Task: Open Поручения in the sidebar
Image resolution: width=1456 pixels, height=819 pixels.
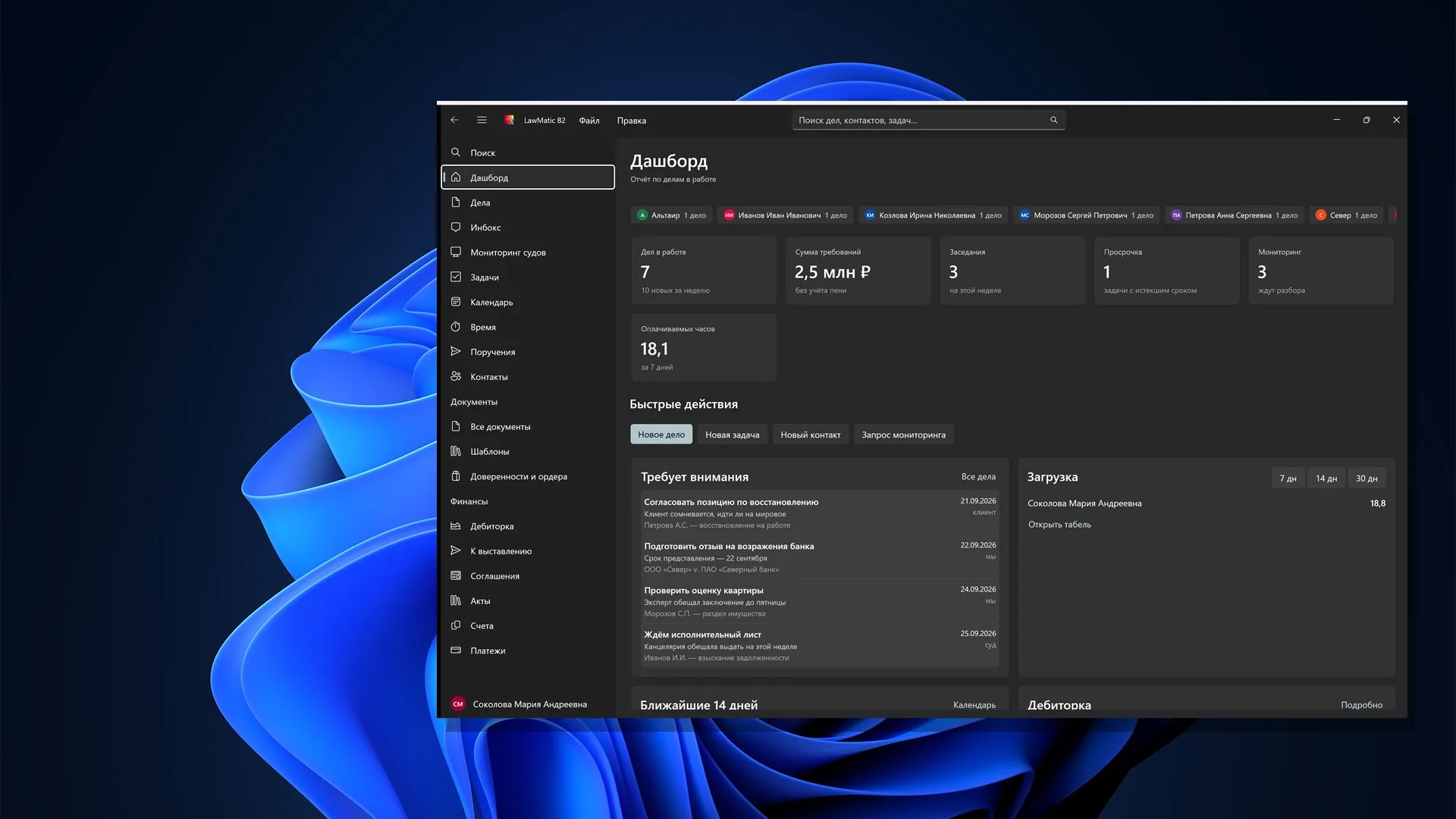Action: 528,352
